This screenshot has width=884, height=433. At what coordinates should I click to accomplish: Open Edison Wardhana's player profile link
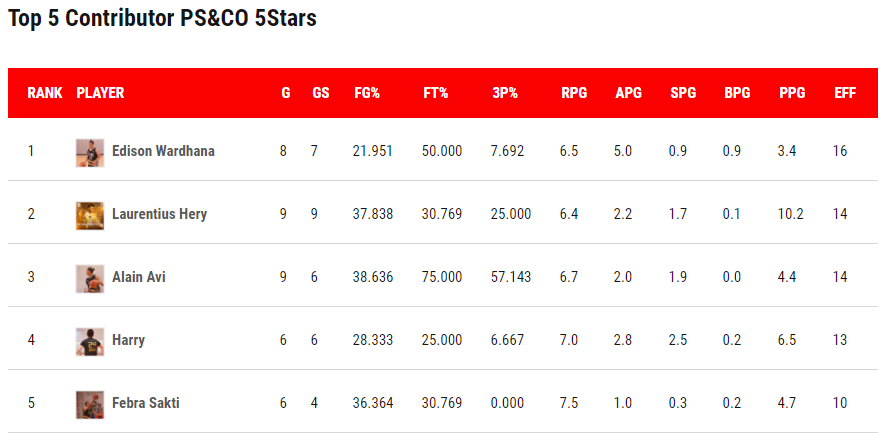[163, 152]
